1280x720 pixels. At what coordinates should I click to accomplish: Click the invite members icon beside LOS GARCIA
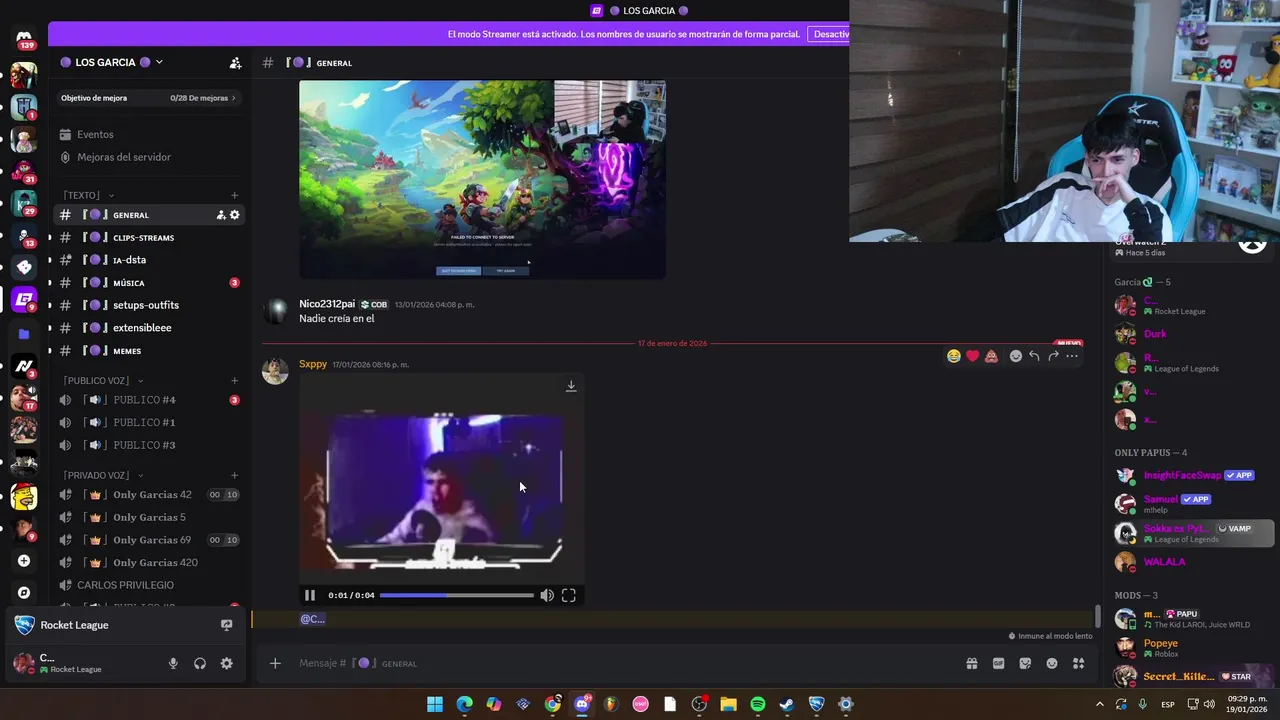click(235, 63)
